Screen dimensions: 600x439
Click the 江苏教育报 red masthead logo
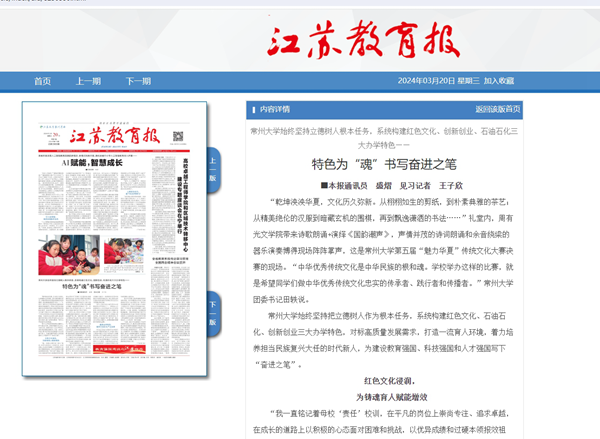364,40
